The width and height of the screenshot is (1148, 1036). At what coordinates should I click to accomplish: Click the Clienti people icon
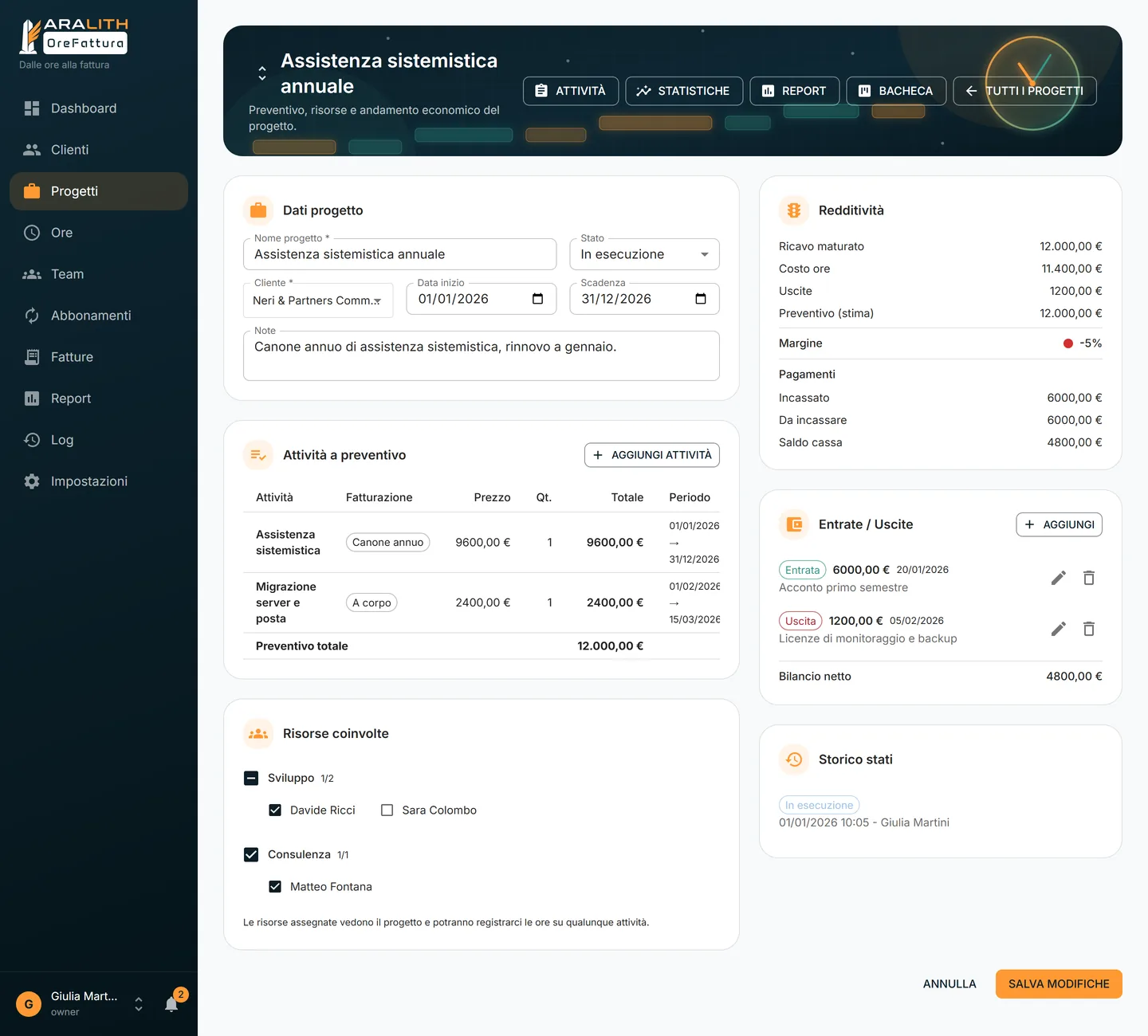[x=32, y=150]
